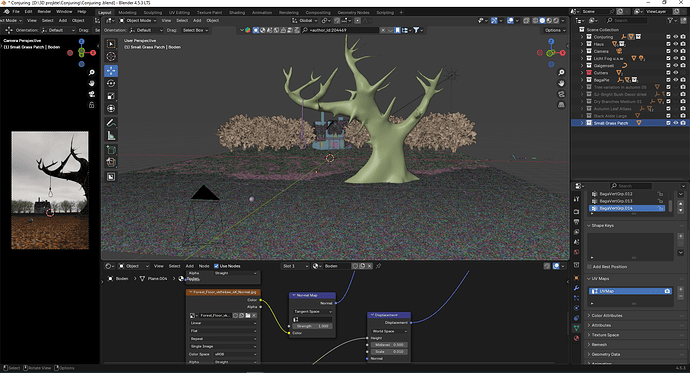Activate the Measure tool
This screenshot has height=373, width=690.
point(111,136)
